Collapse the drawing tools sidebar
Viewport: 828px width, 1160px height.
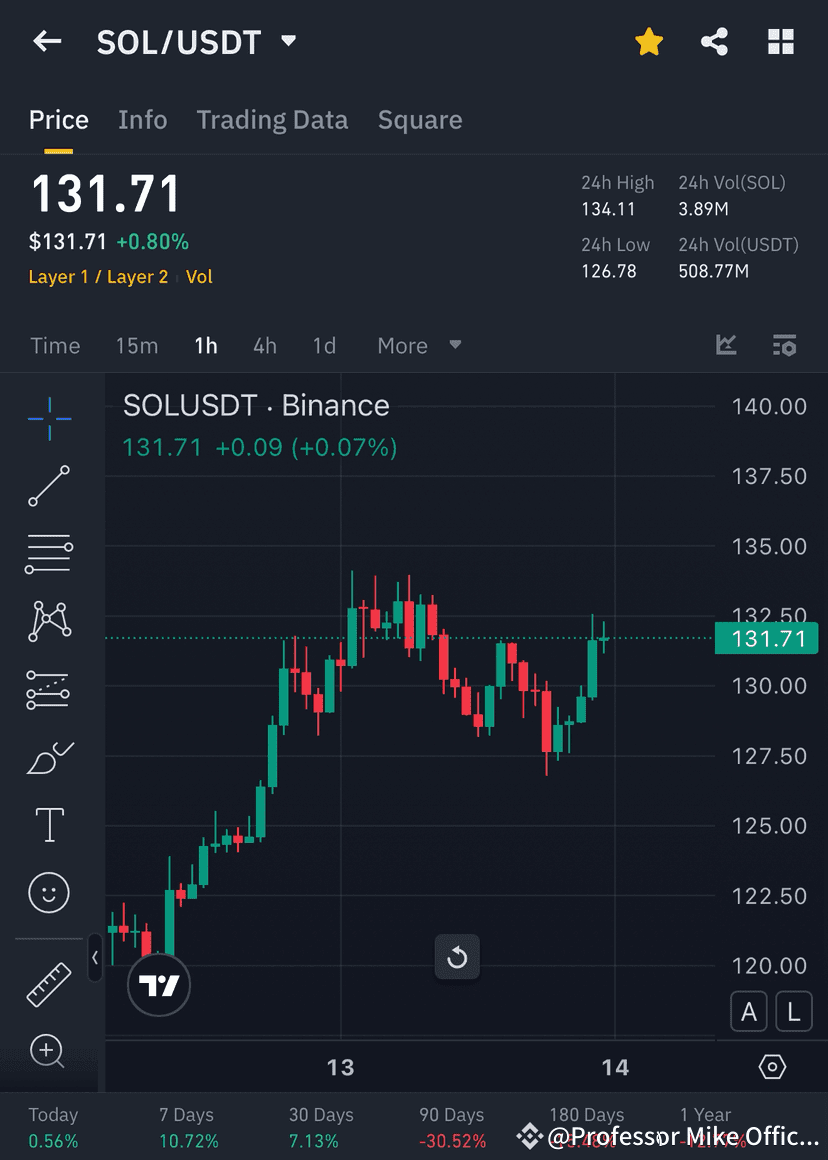[95, 959]
